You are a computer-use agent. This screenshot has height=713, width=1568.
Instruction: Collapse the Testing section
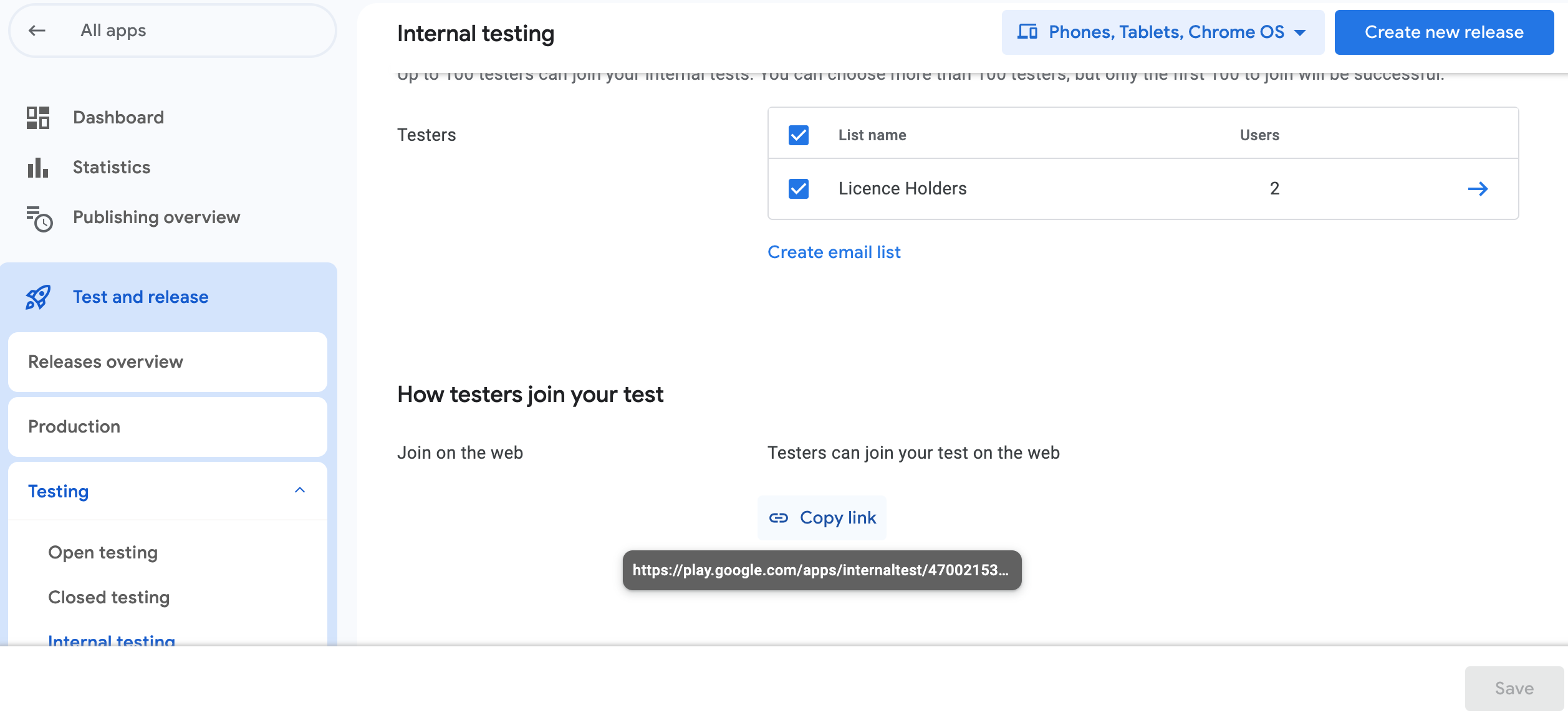click(301, 490)
